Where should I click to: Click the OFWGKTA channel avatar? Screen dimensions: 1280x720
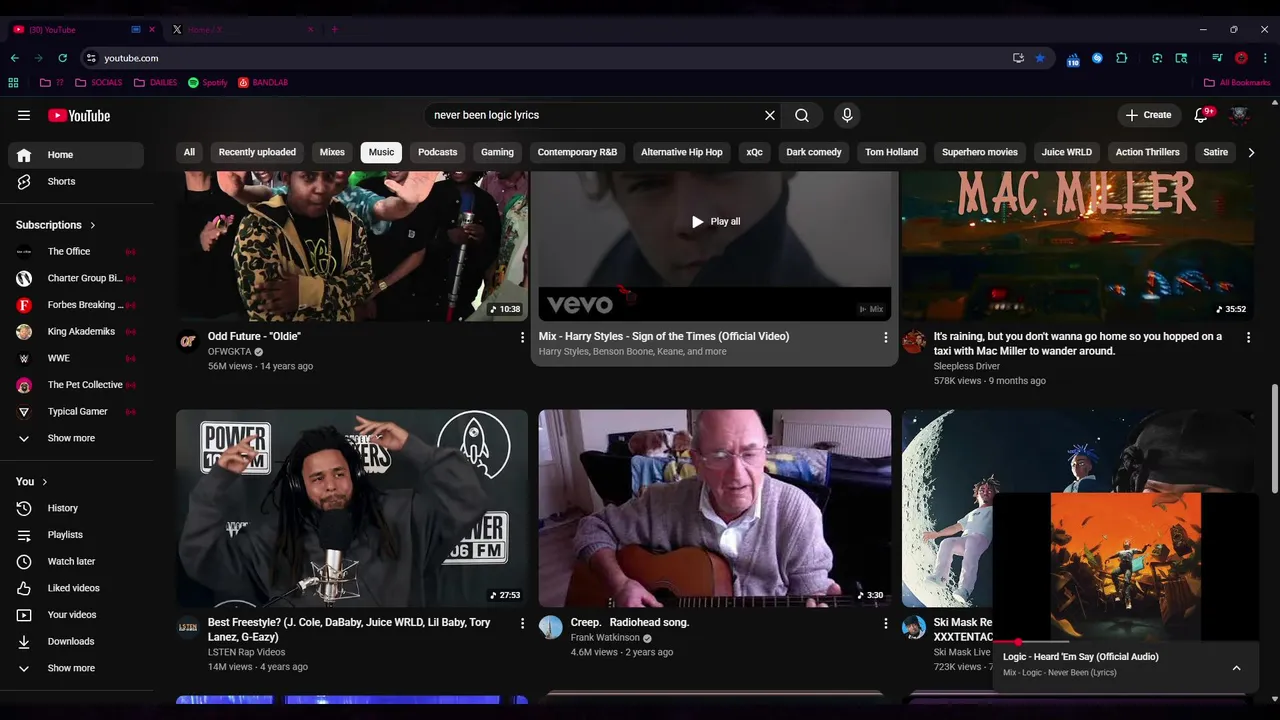[188, 342]
